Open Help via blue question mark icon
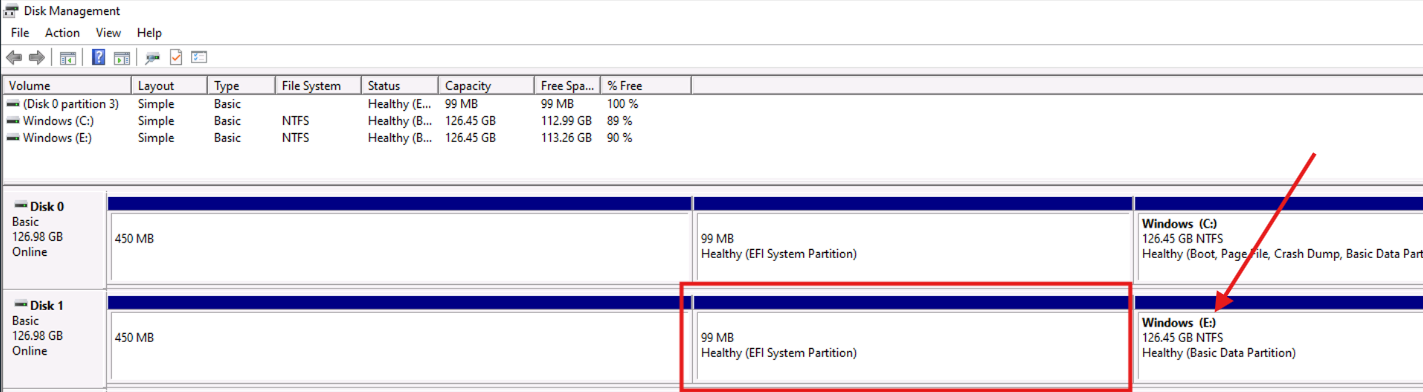Viewport: 1423px width, 392px height. (99, 58)
